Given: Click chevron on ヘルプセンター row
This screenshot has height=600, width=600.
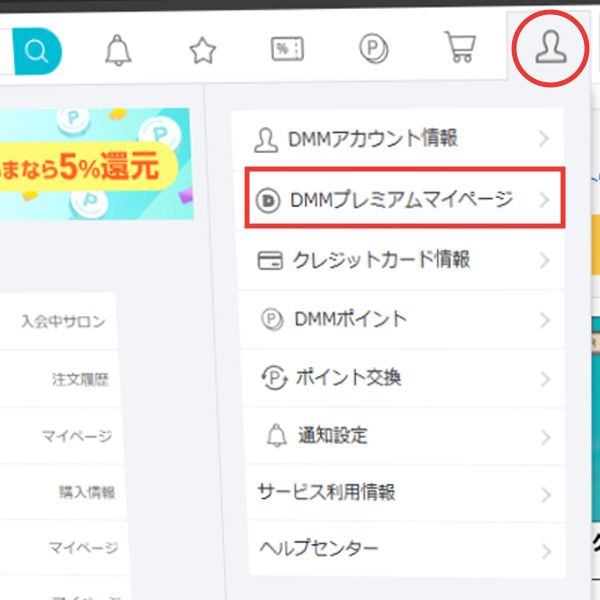Looking at the screenshot, I should pos(547,552).
